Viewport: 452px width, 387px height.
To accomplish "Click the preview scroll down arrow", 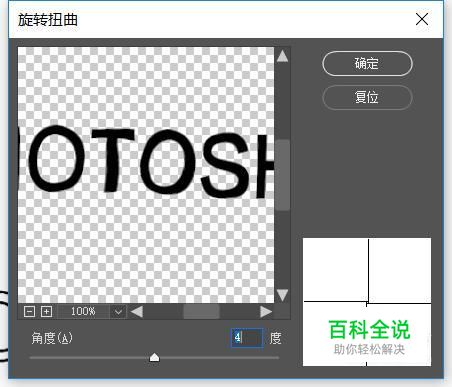I will pyautogui.click(x=282, y=295).
